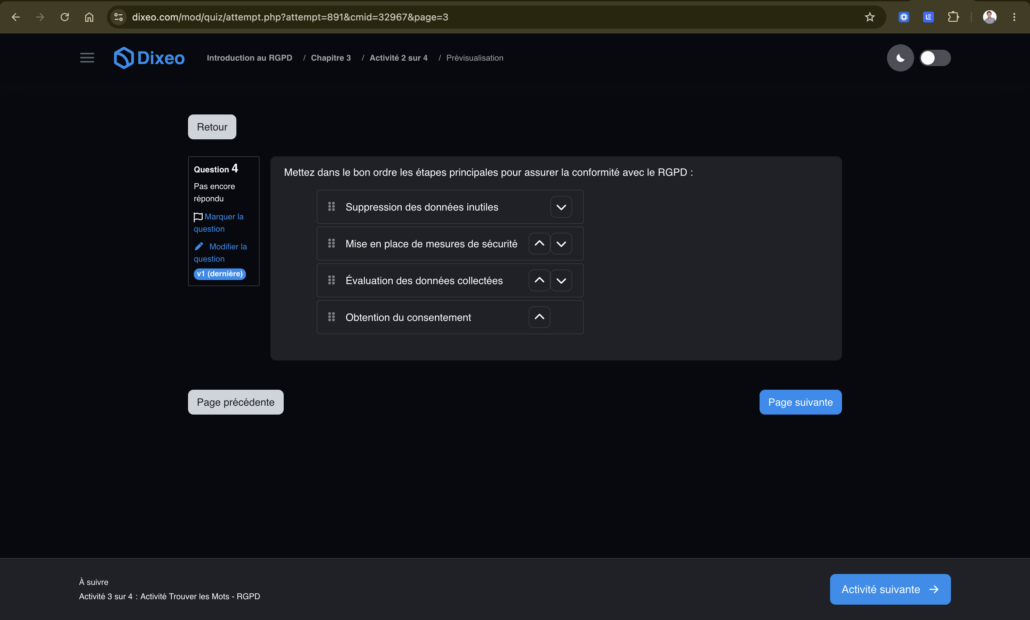The image size is (1030, 620).
Task: Move 'Obtention du consentement' up
Action: click(539, 317)
